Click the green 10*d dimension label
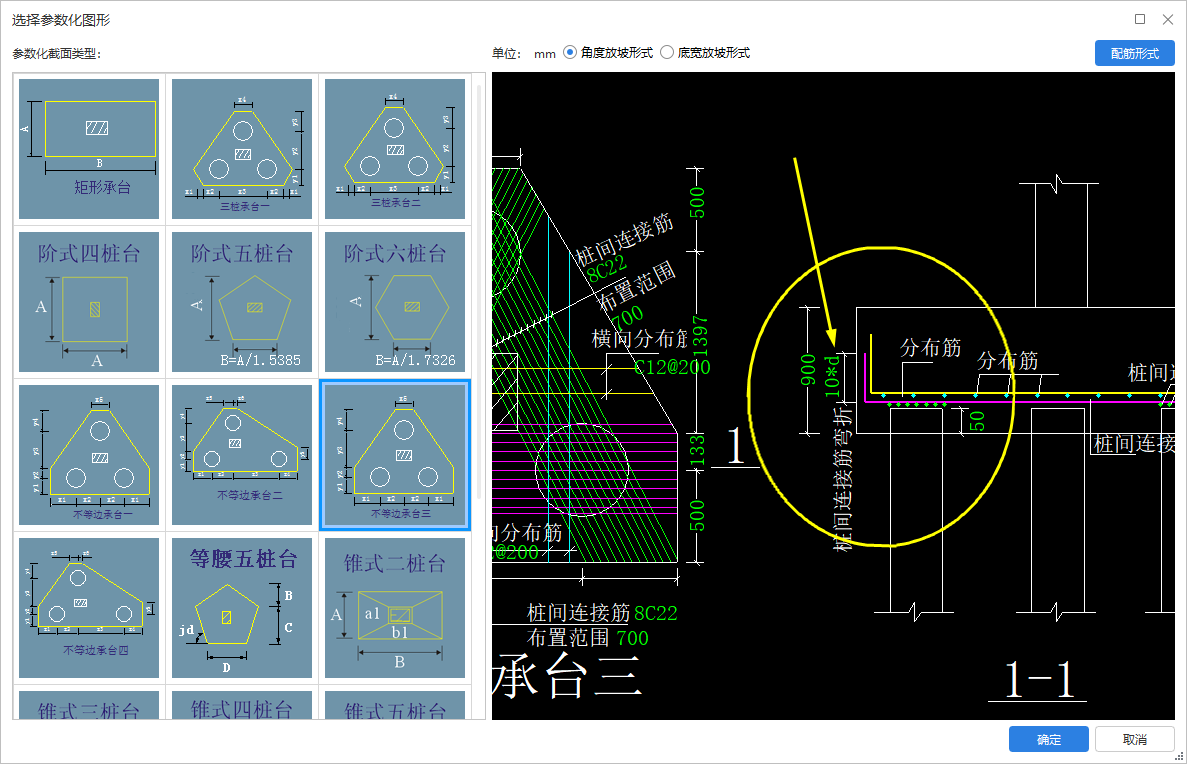The image size is (1187, 764). (832, 376)
